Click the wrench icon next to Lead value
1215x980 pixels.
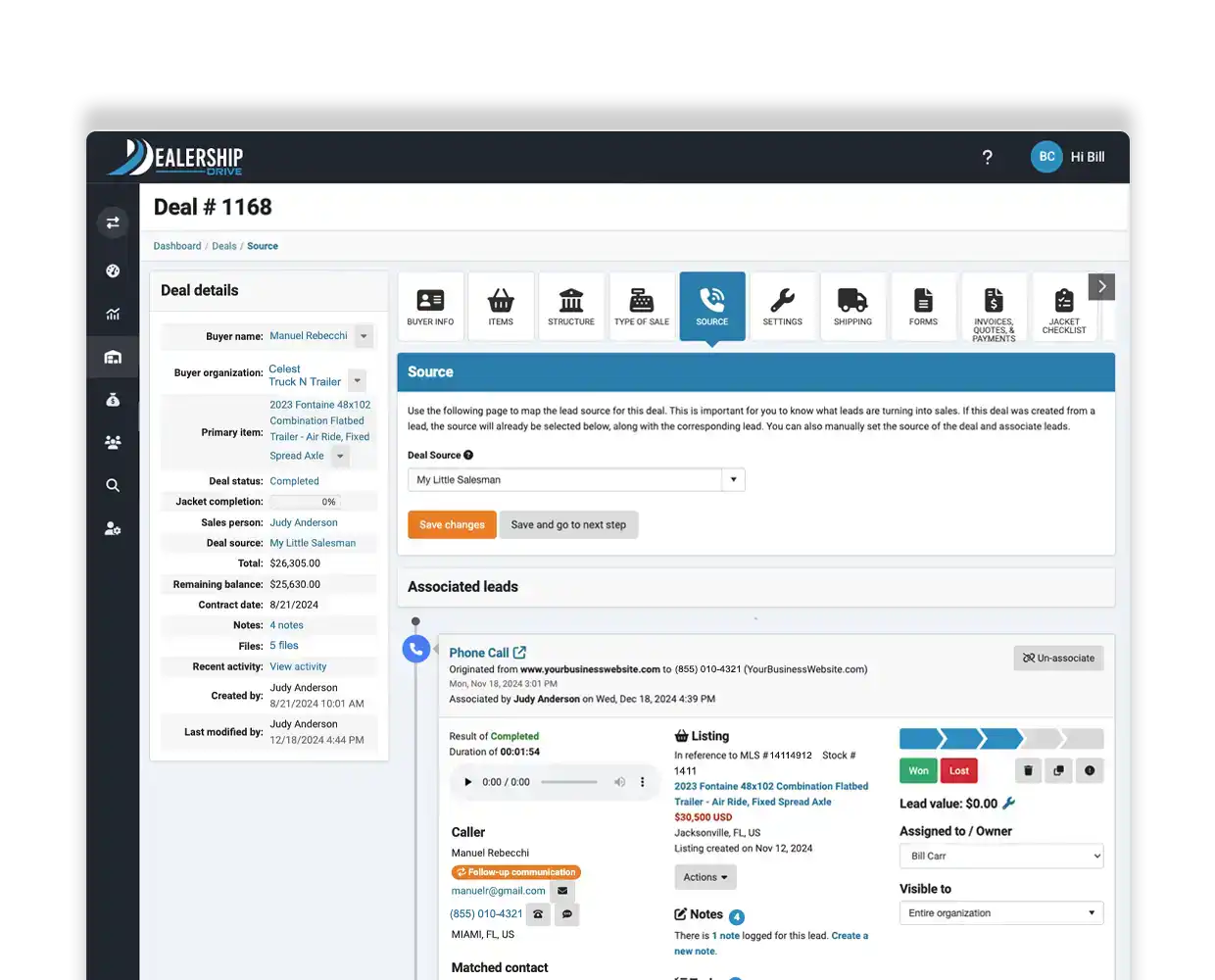(1009, 804)
